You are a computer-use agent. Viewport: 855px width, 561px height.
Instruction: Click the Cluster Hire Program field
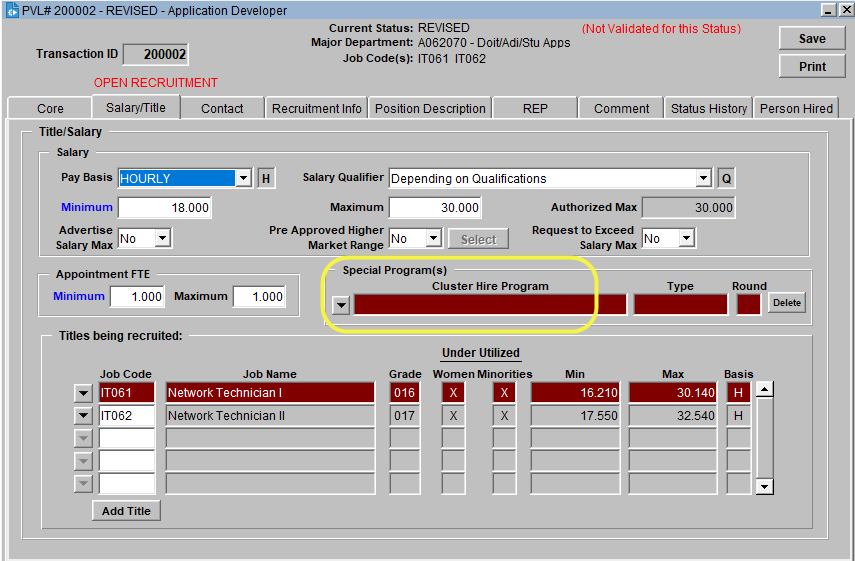(490, 305)
